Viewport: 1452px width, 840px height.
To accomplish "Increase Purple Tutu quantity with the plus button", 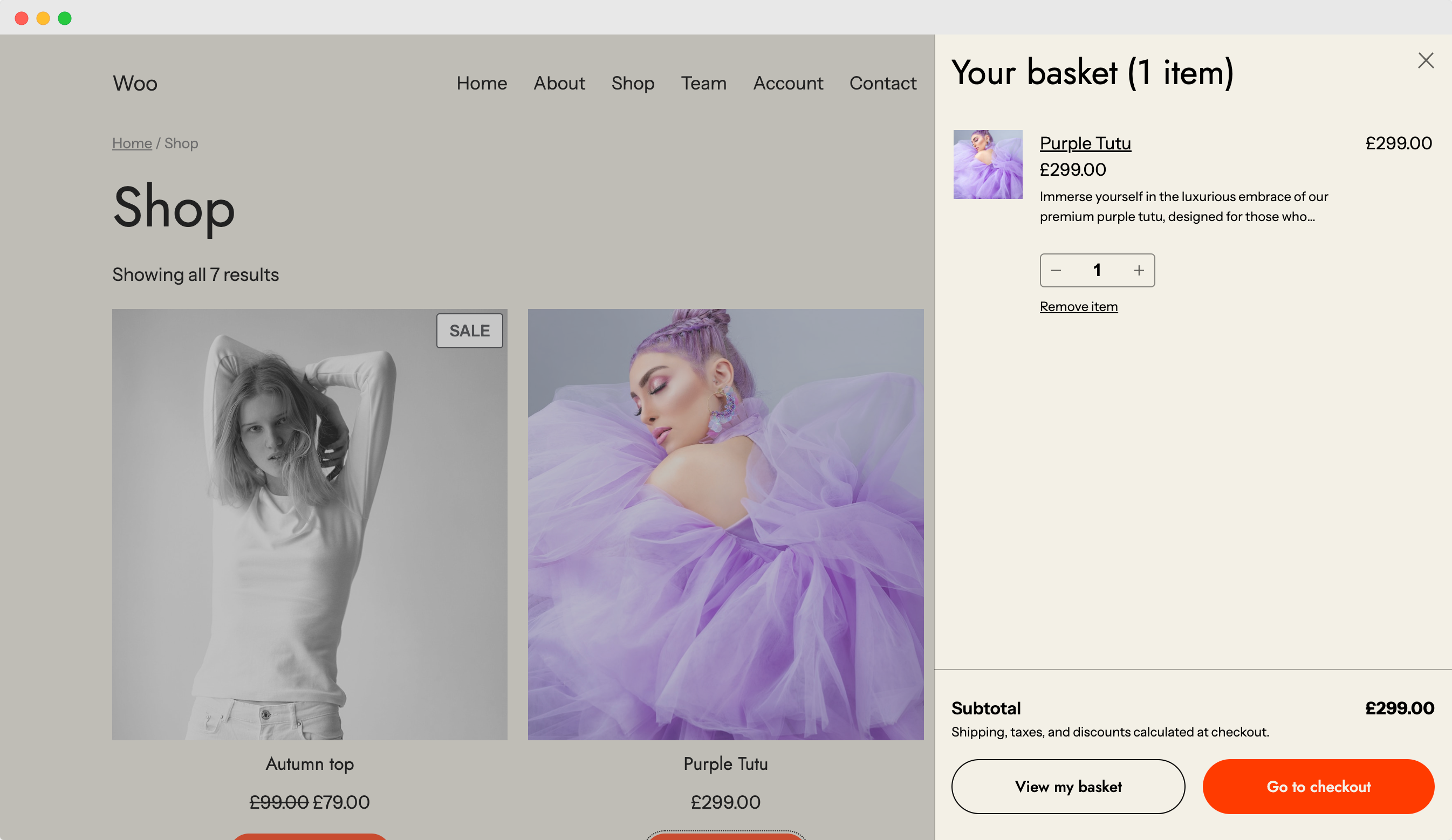I will [x=1139, y=270].
